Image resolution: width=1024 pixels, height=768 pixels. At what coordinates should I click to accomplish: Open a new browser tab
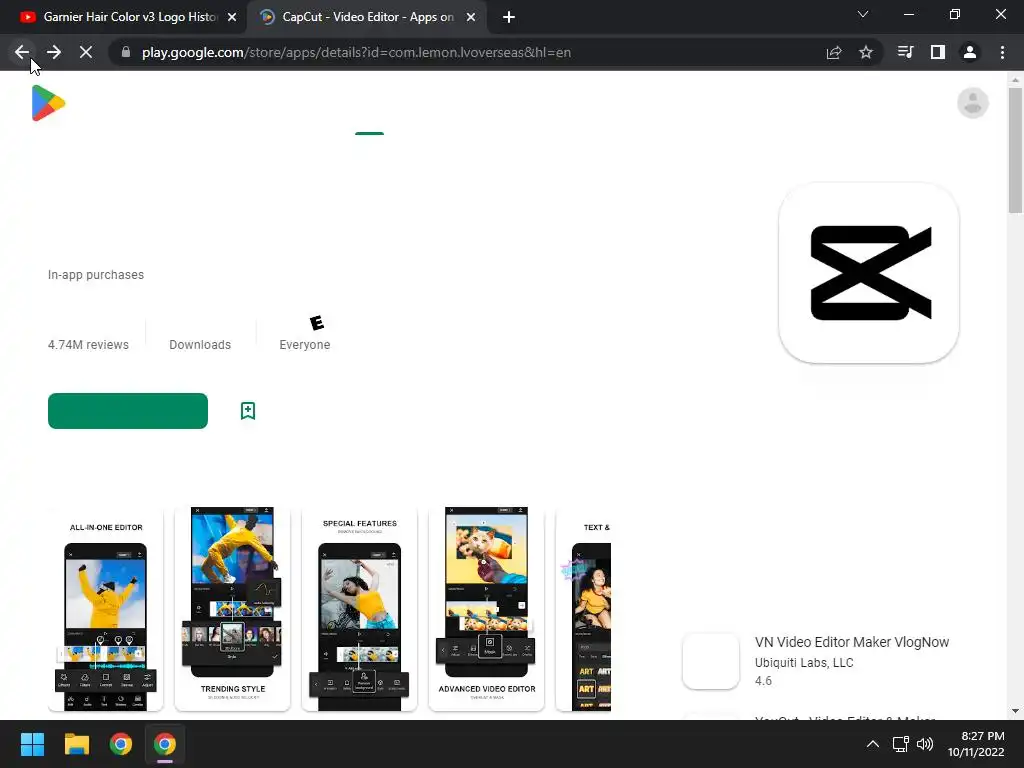pyautogui.click(x=509, y=17)
